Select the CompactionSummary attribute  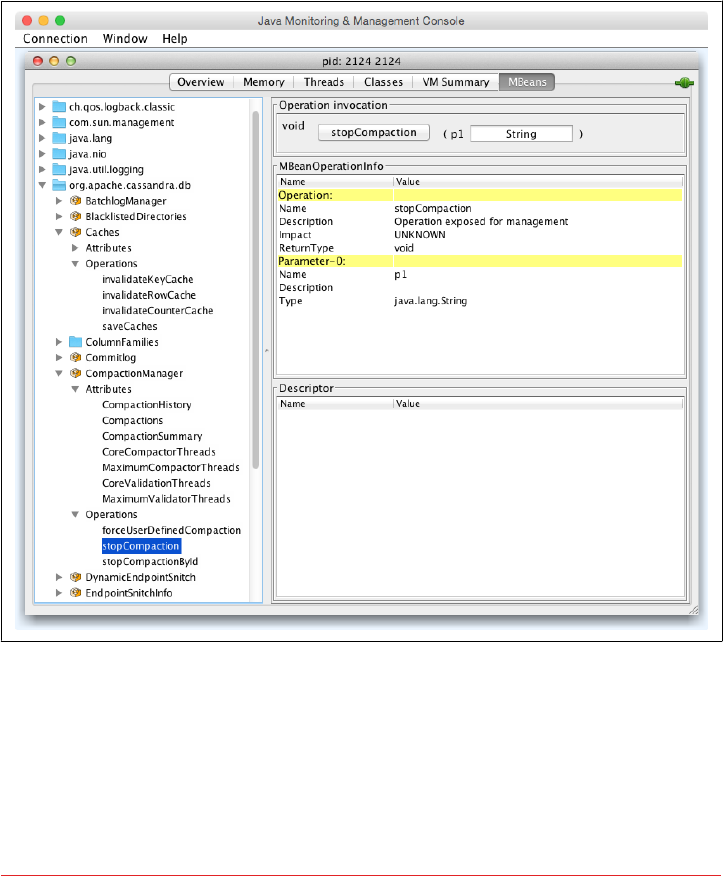coord(152,436)
